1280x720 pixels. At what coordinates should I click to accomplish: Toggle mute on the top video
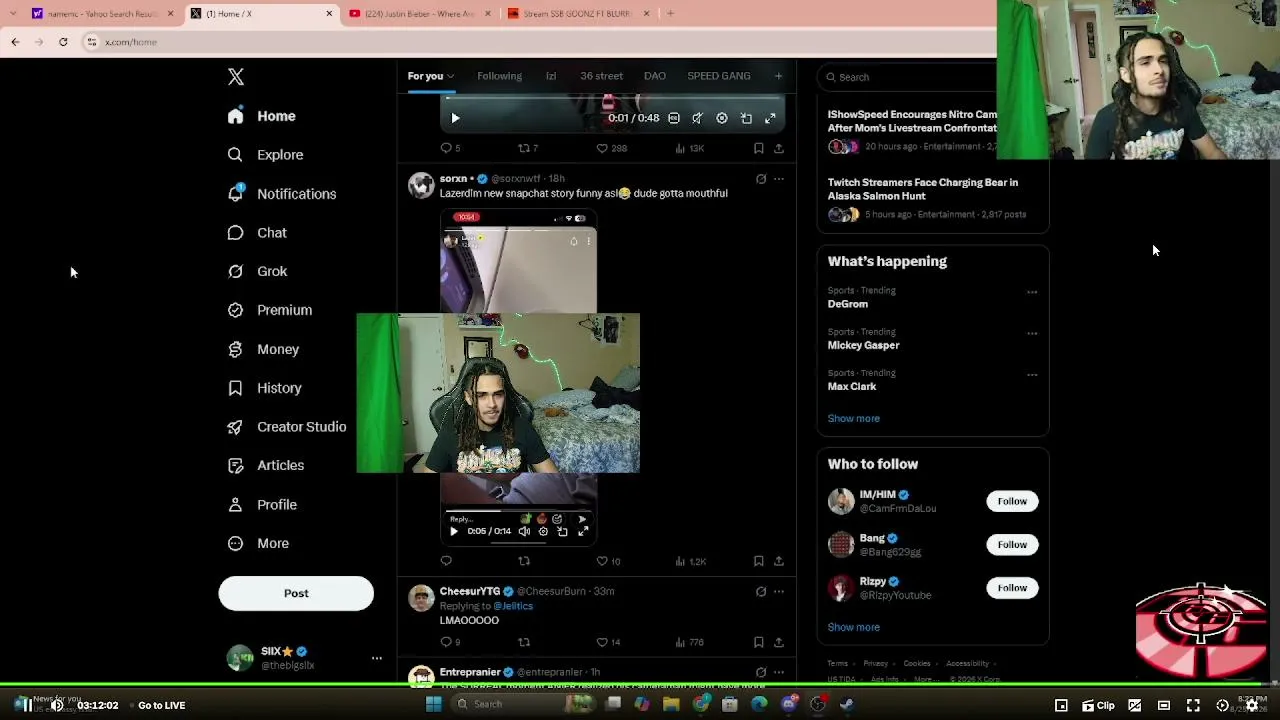(x=697, y=118)
